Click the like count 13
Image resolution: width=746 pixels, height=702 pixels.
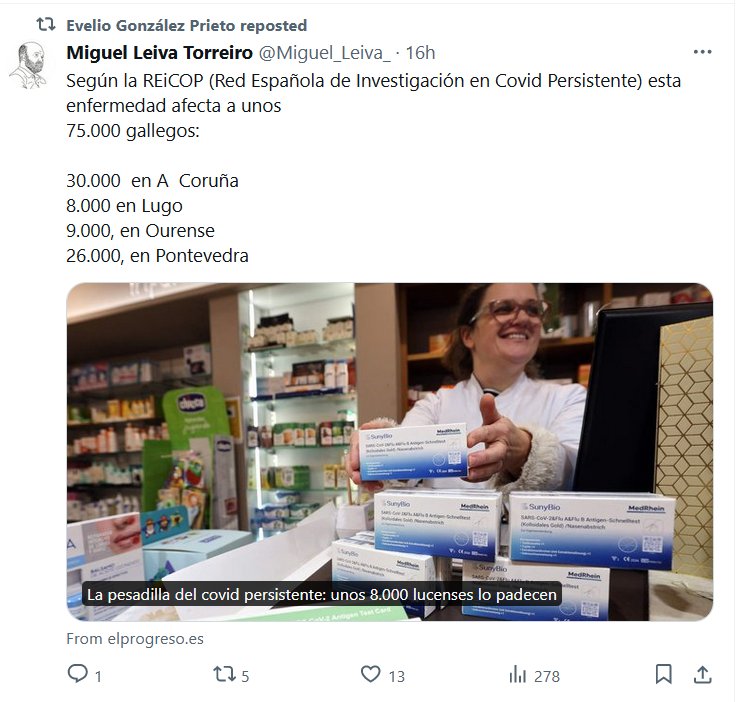click(x=396, y=676)
